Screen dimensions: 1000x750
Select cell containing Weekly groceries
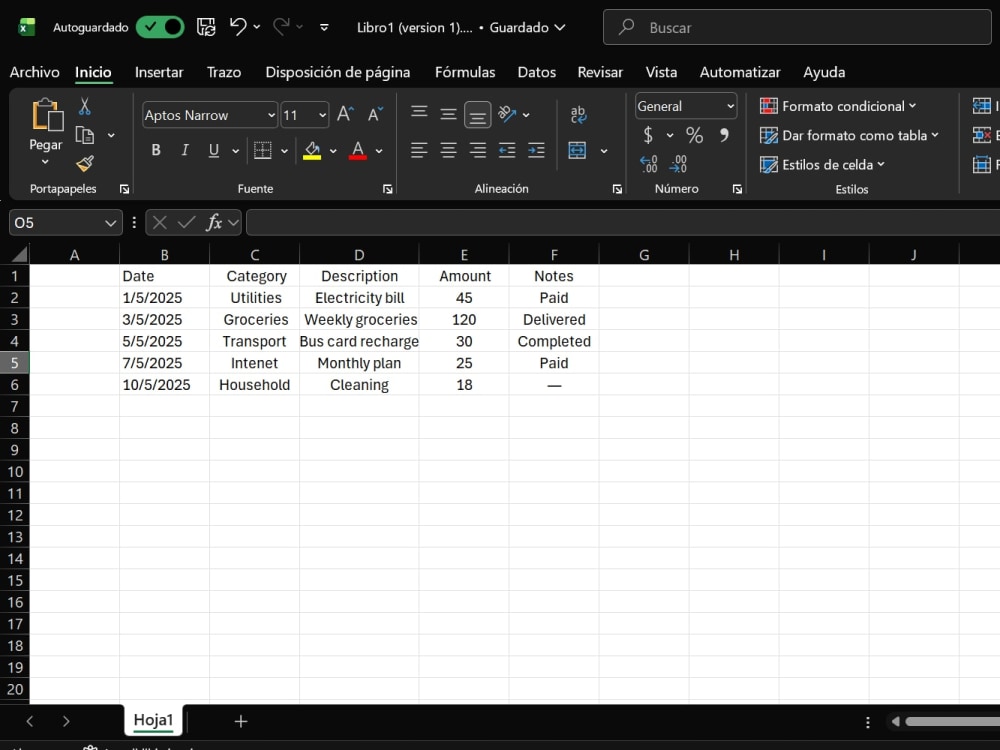(359, 320)
